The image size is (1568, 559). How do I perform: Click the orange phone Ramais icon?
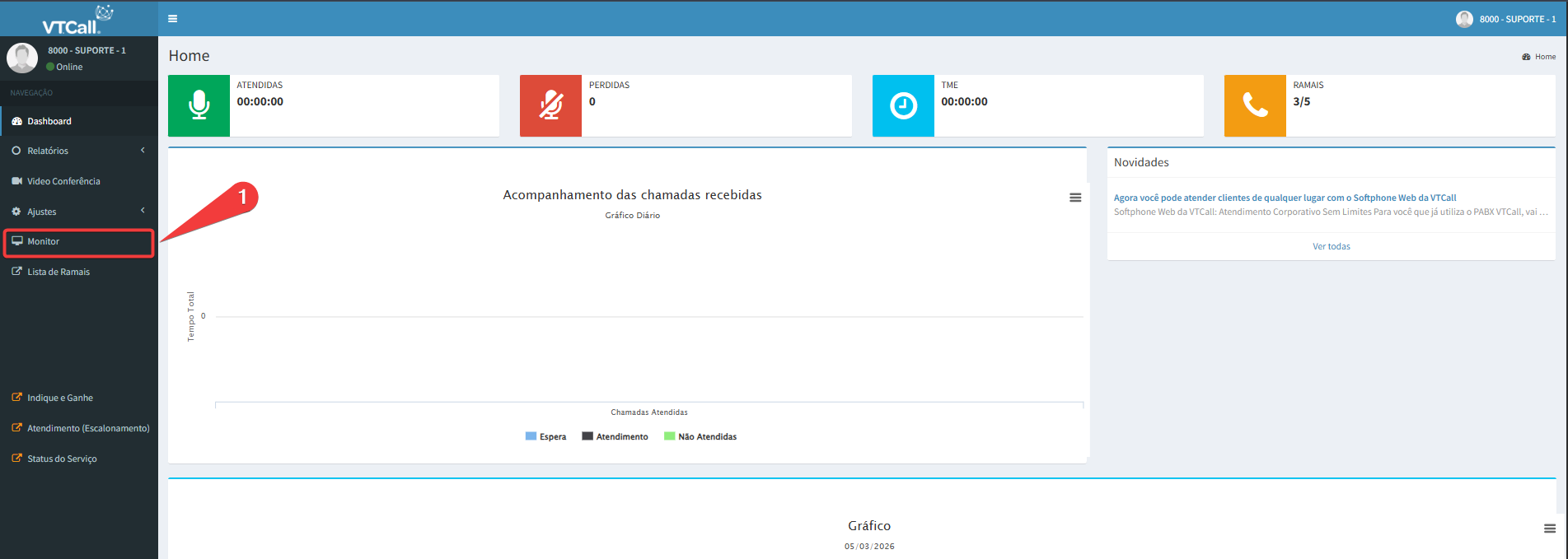(x=1255, y=105)
